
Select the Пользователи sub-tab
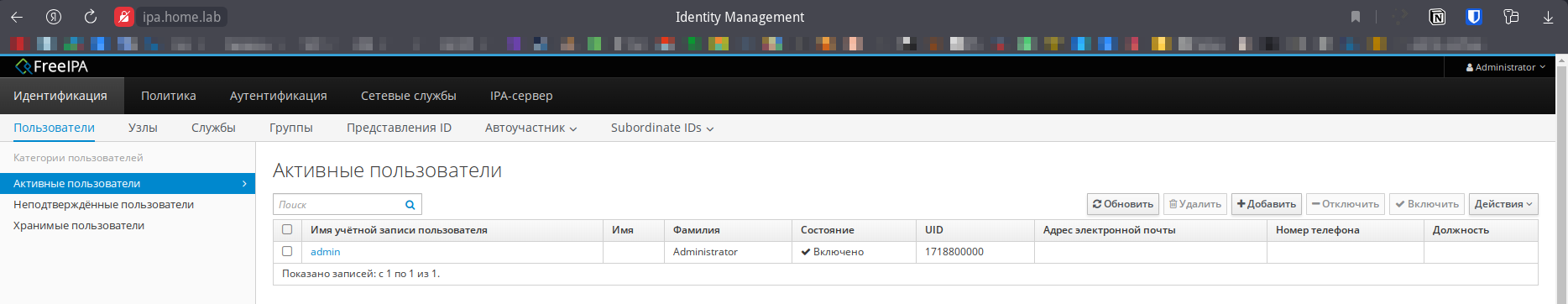[x=54, y=128]
